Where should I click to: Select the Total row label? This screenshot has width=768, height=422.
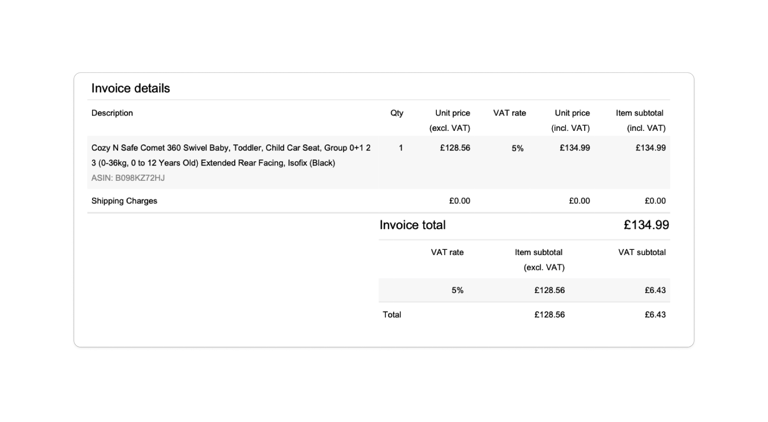pos(392,315)
